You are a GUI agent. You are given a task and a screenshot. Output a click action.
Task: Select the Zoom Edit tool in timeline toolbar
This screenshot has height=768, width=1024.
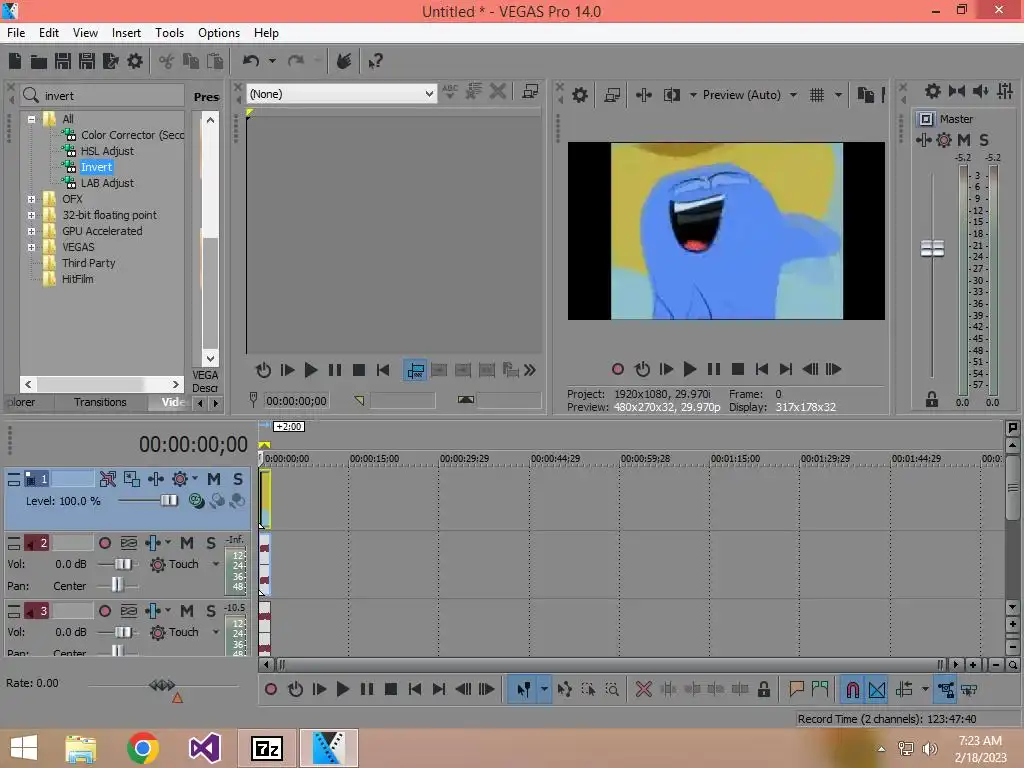click(x=612, y=690)
